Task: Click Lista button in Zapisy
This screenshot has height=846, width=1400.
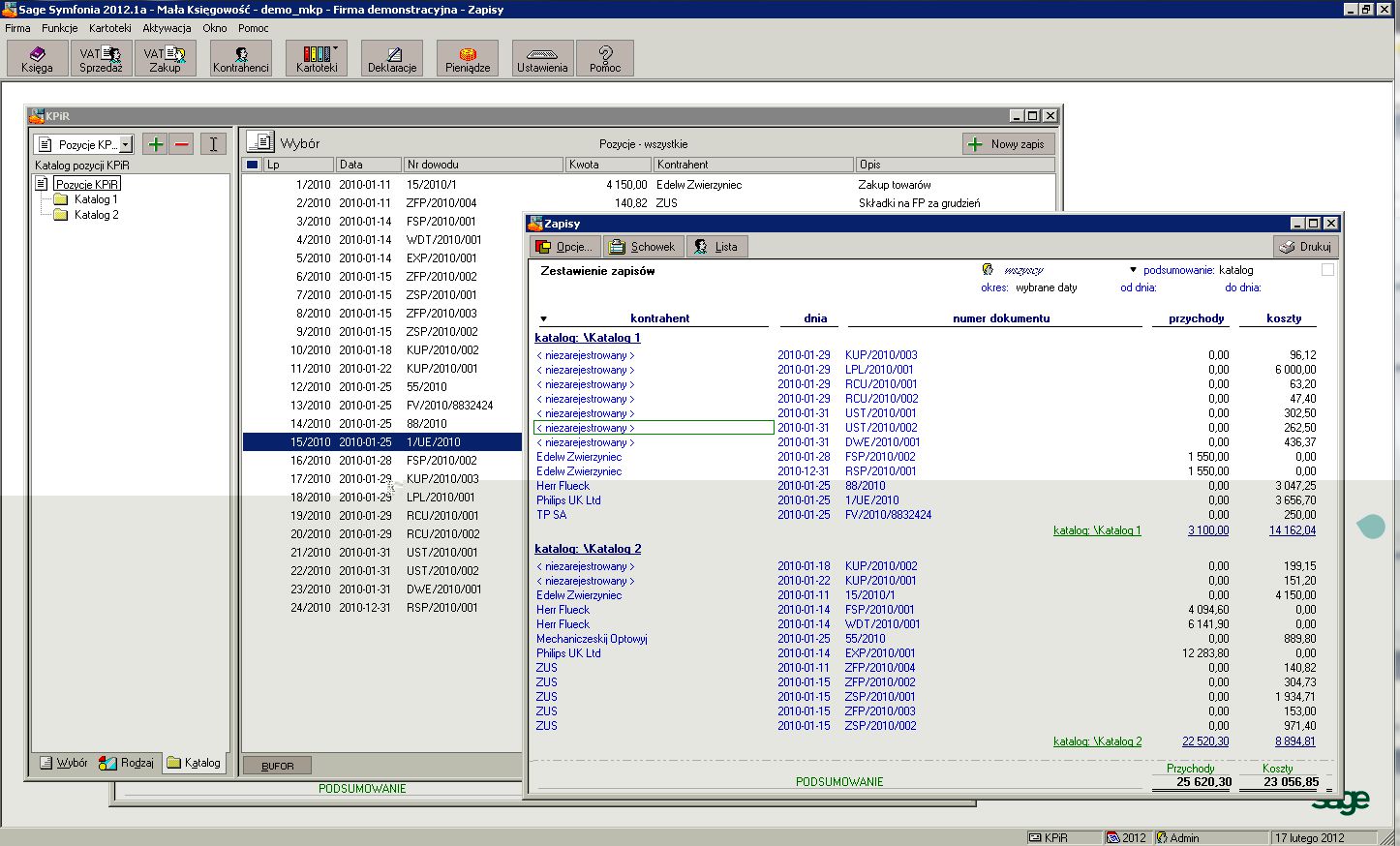Action: [716, 247]
